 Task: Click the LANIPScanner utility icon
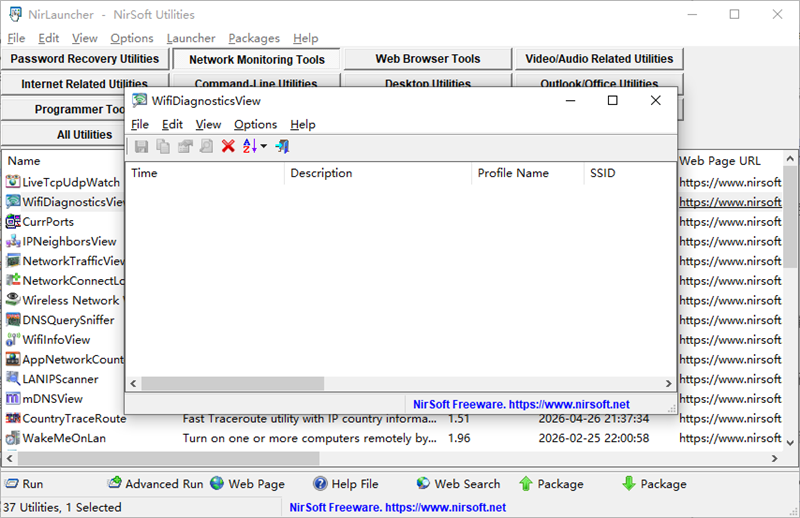tap(13, 379)
